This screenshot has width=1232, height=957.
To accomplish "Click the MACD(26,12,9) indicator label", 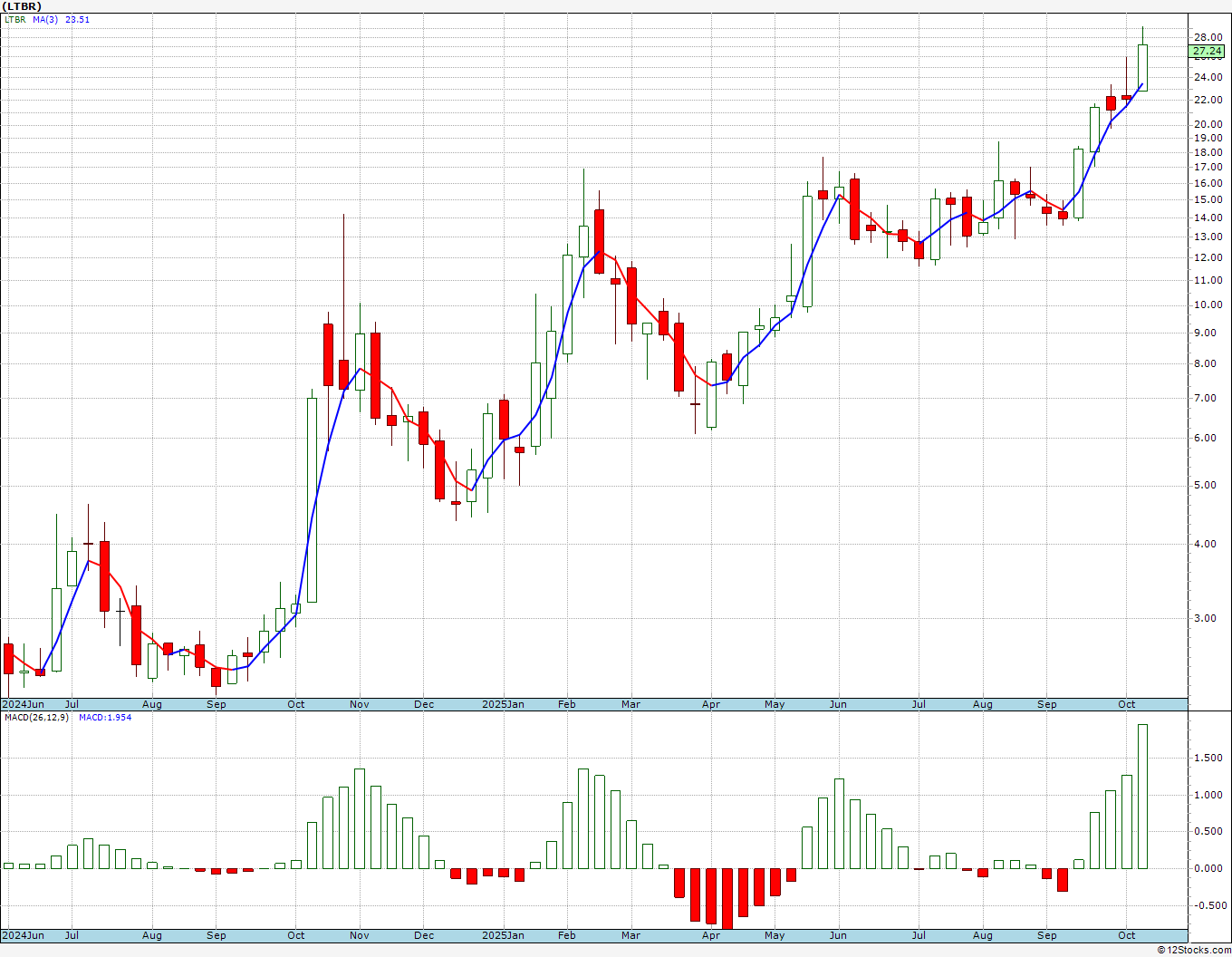I will (x=36, y=717).
